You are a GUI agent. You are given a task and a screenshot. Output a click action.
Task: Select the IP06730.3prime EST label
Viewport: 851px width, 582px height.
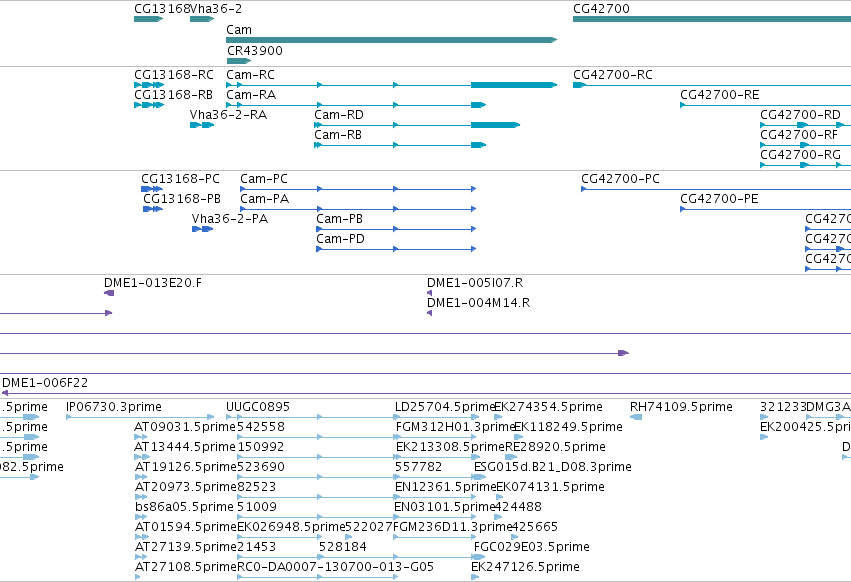click(x=113, y=407)
